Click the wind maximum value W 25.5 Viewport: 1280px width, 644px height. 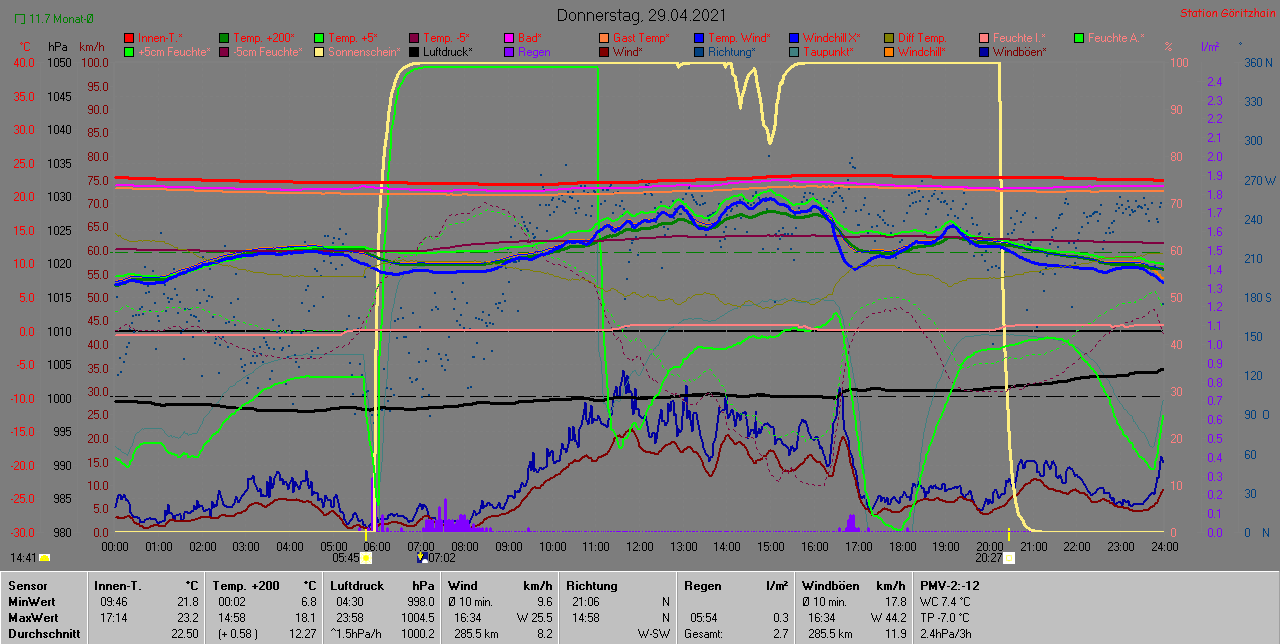click(534, 618)
